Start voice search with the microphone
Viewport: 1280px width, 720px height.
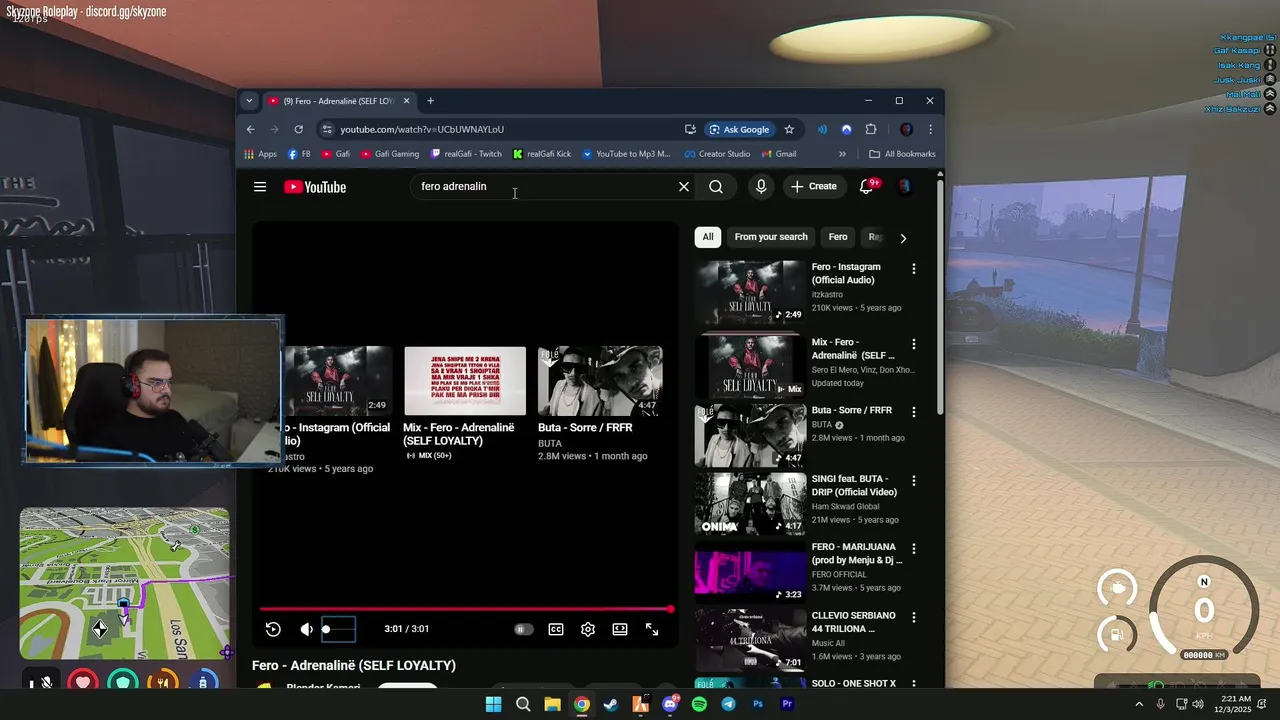coord(761,187)
